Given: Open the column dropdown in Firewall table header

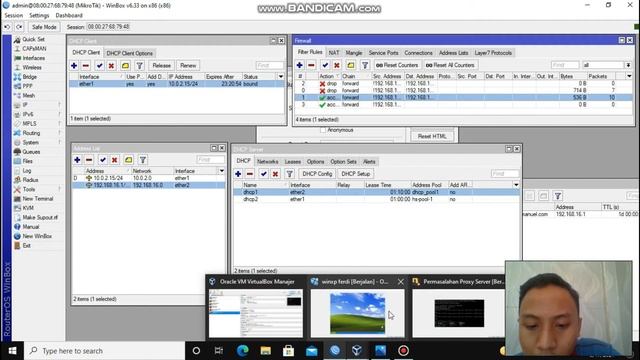Looking at the screenshot, I should click(629, 76).
